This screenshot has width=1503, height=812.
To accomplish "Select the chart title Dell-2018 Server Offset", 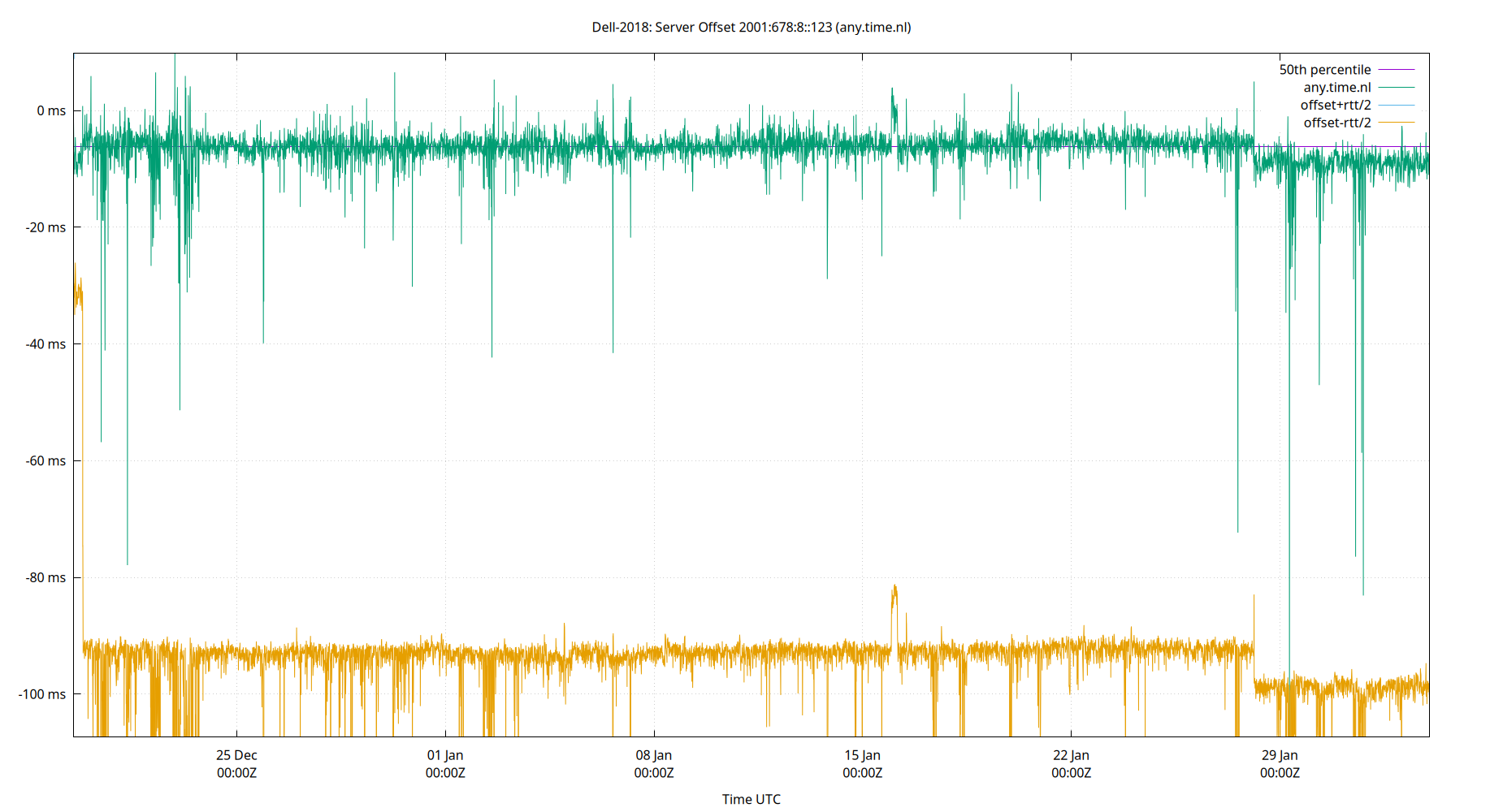I will (x=751, y=27).
